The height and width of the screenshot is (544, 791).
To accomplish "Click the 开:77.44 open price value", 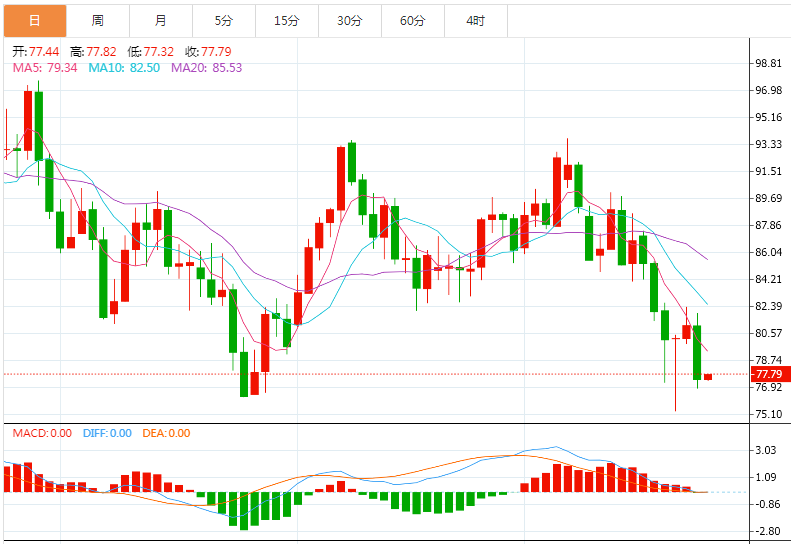I will (x=36, y=51).
